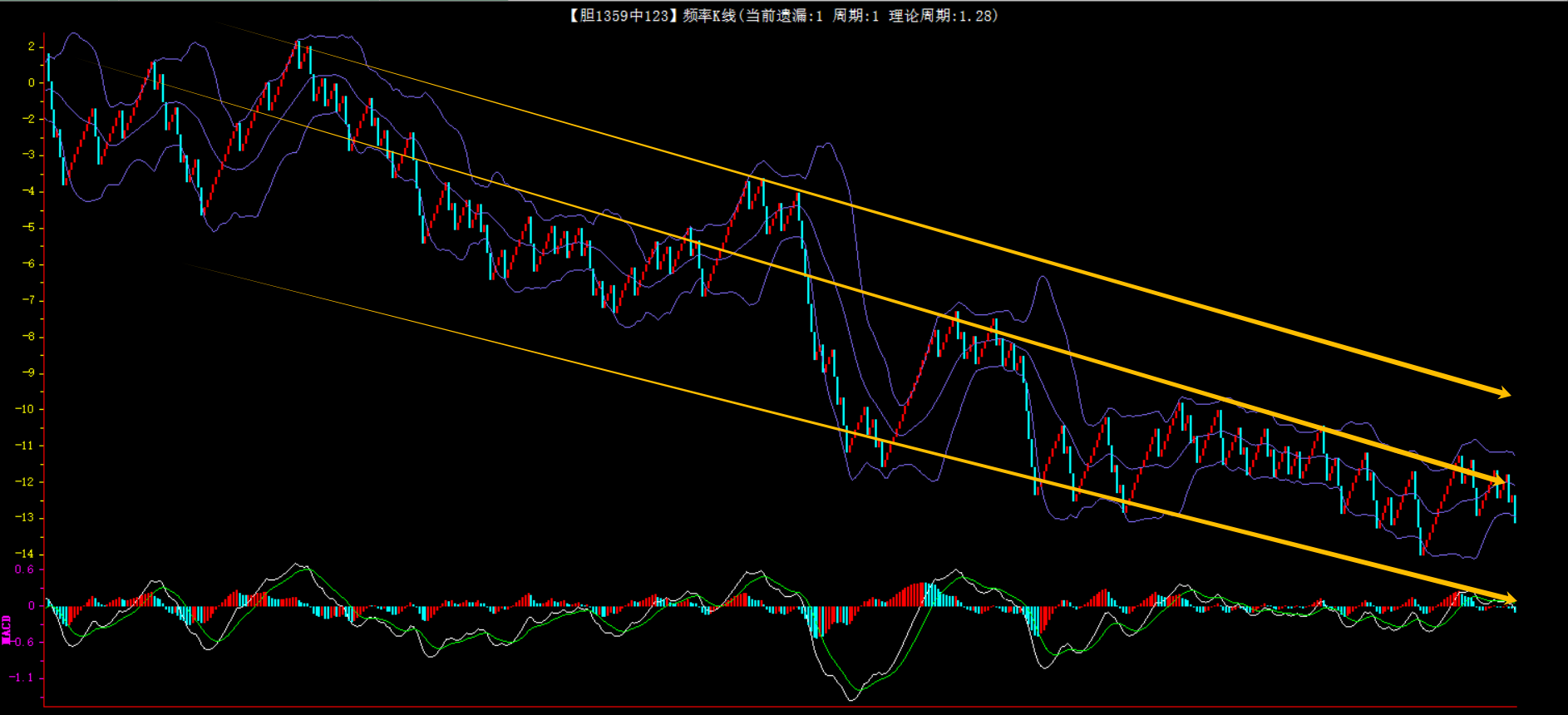Viewport: 1568px width, 715px height.
Task: Click the "-10" price axis label
Action: click(26, 409)
